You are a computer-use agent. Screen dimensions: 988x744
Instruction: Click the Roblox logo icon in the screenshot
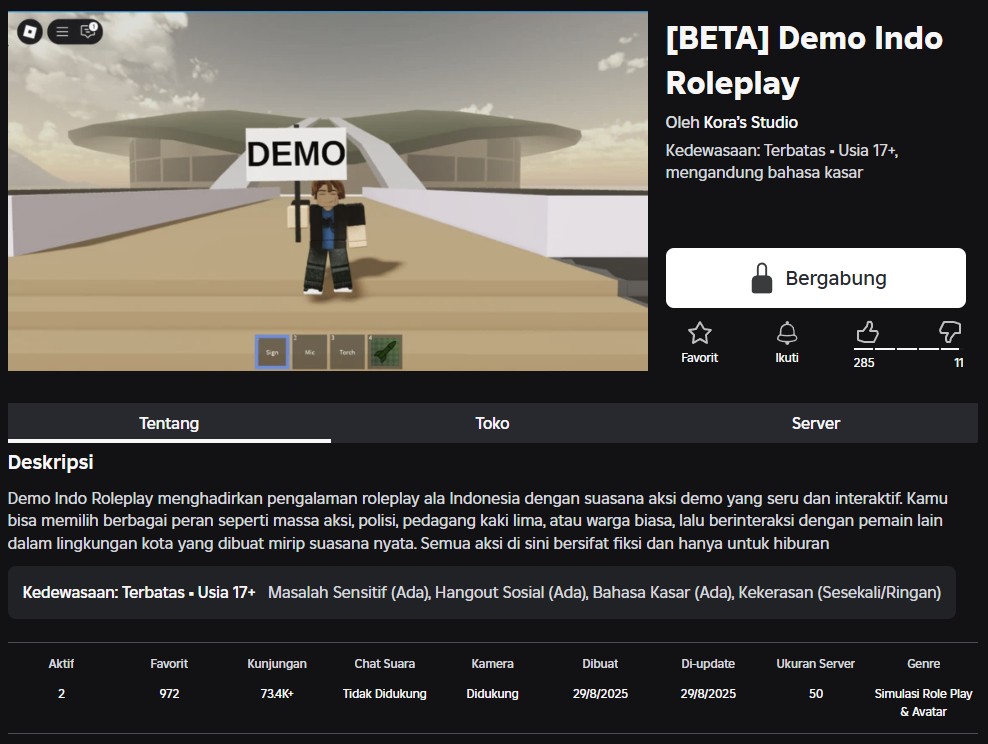(31, 31)
